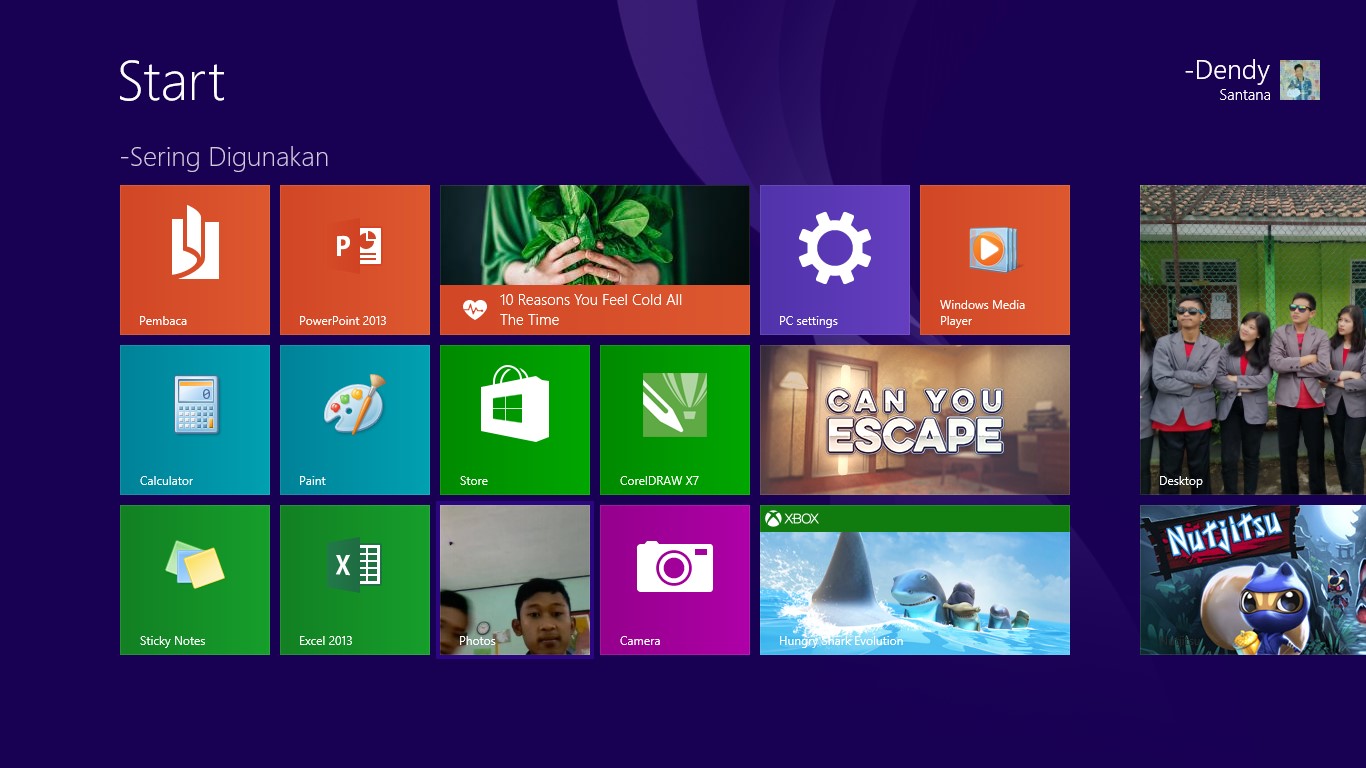
Task: Launch Hungry Shark Evolution
Action: 914,581
